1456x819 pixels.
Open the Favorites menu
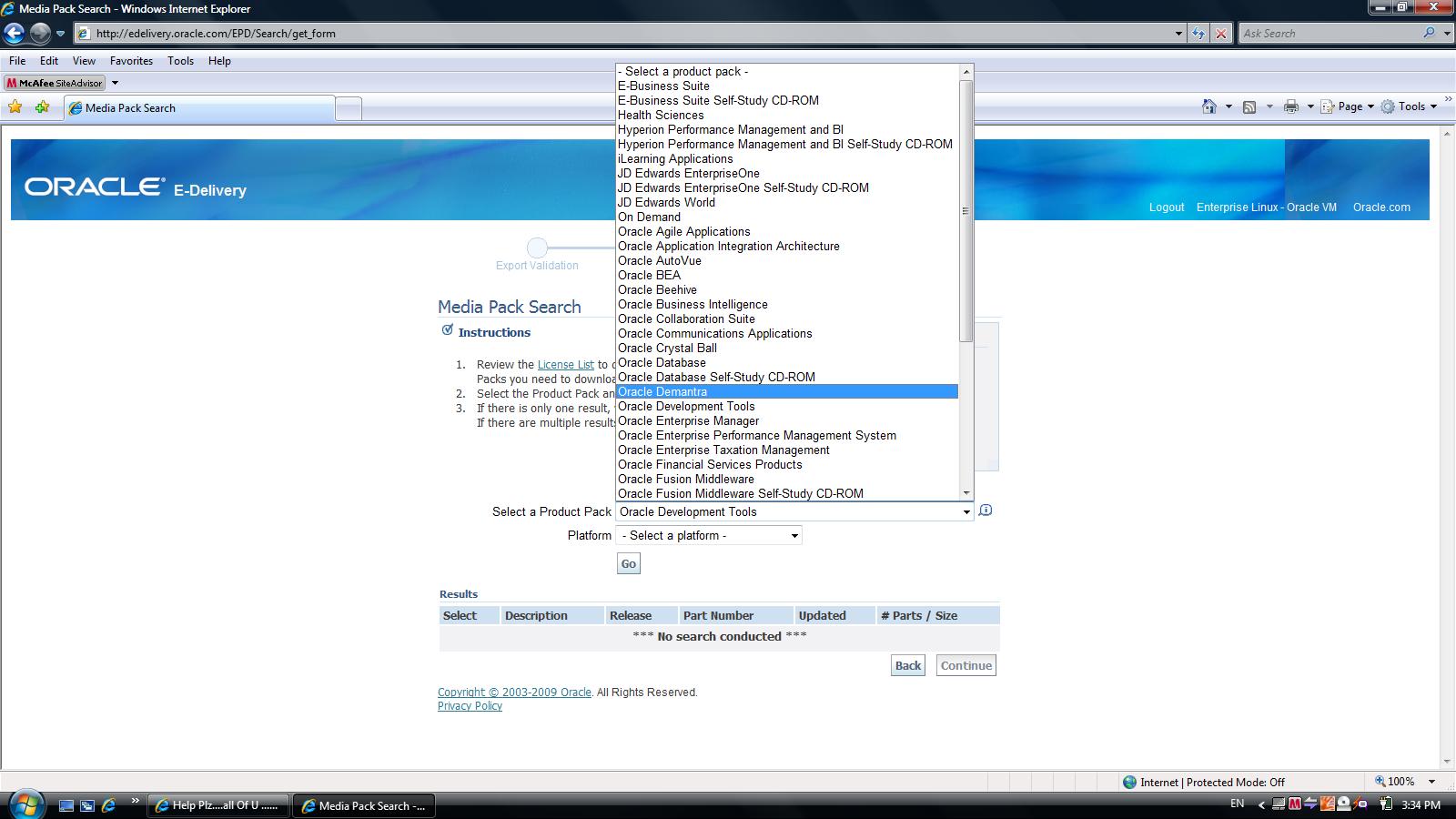point(131,61)
